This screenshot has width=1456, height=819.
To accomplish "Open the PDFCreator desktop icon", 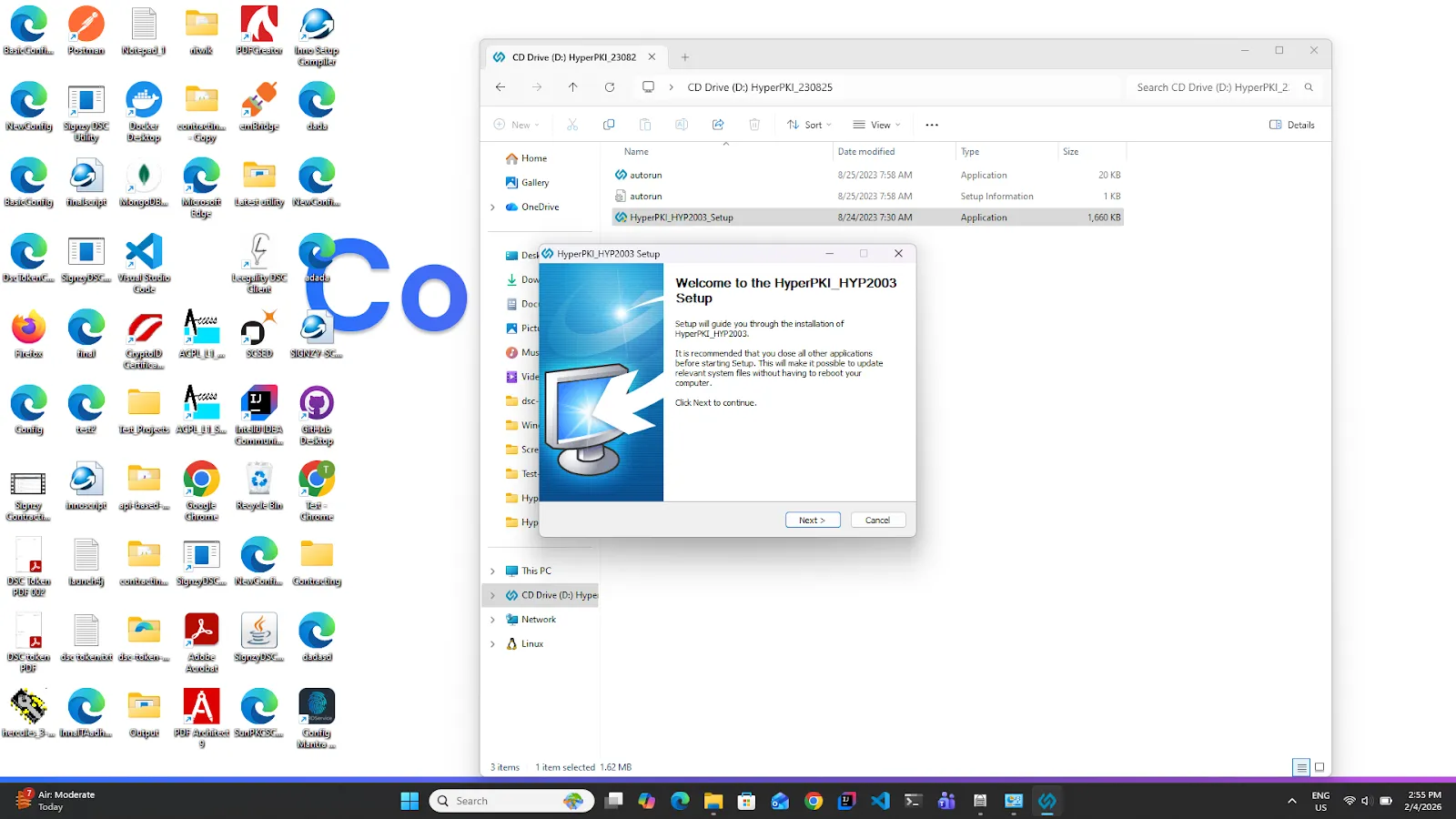I will 259,32.
